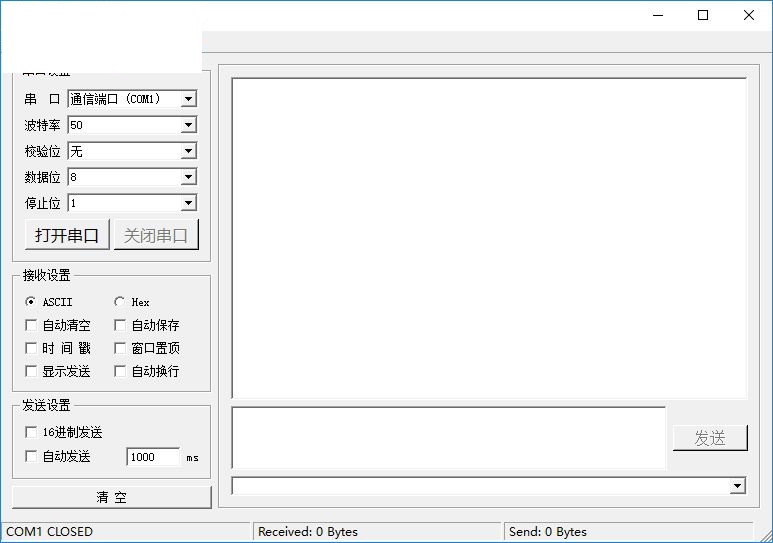Viewport: 773px width, 543px height.
Task: Enable the 自动清空 checkbox
Action: pyautogui.click(x=31, y=325)
